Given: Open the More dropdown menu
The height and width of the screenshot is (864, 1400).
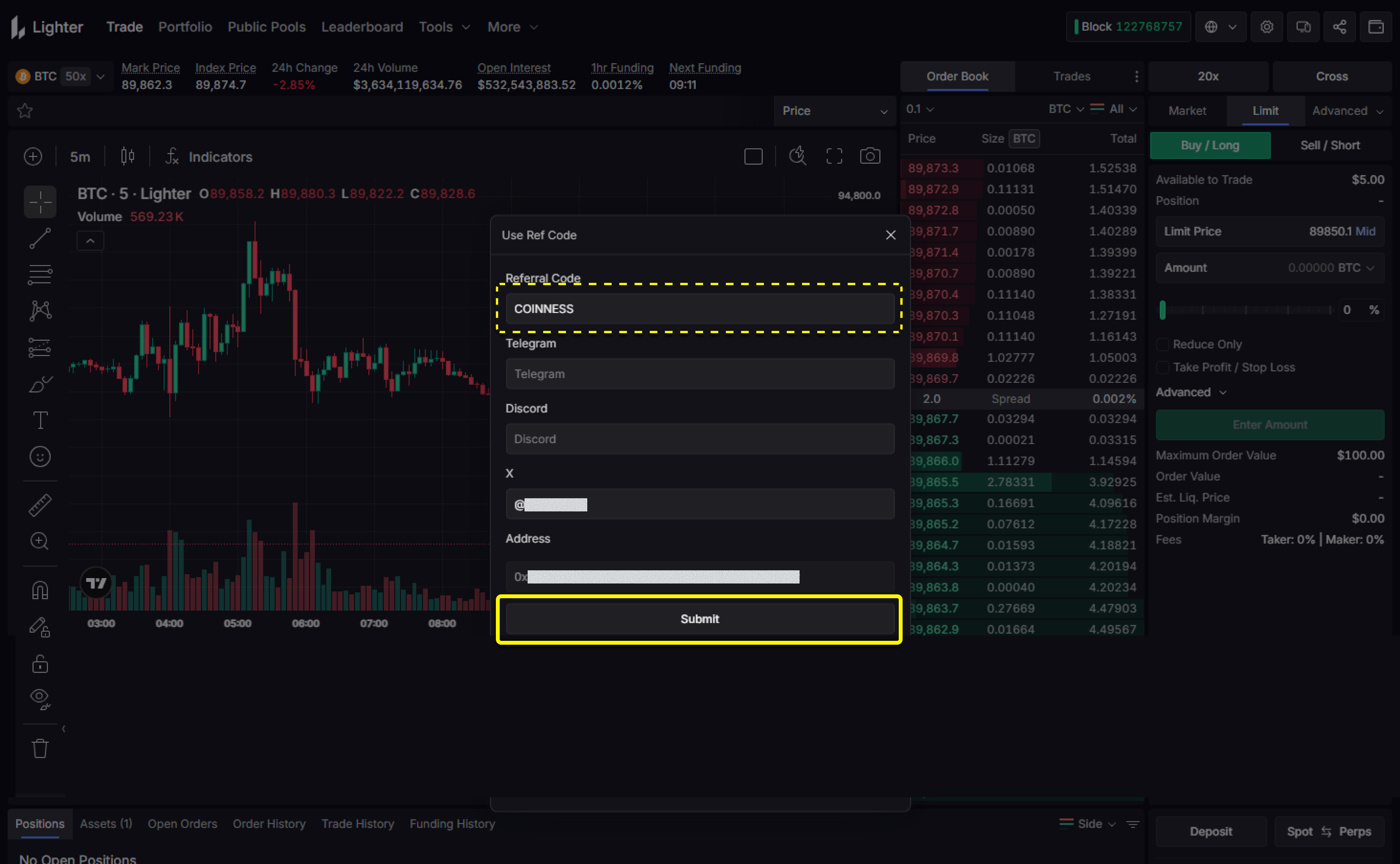Looking at the screenshot, I should pyautogui.click(x=513, y=27).
